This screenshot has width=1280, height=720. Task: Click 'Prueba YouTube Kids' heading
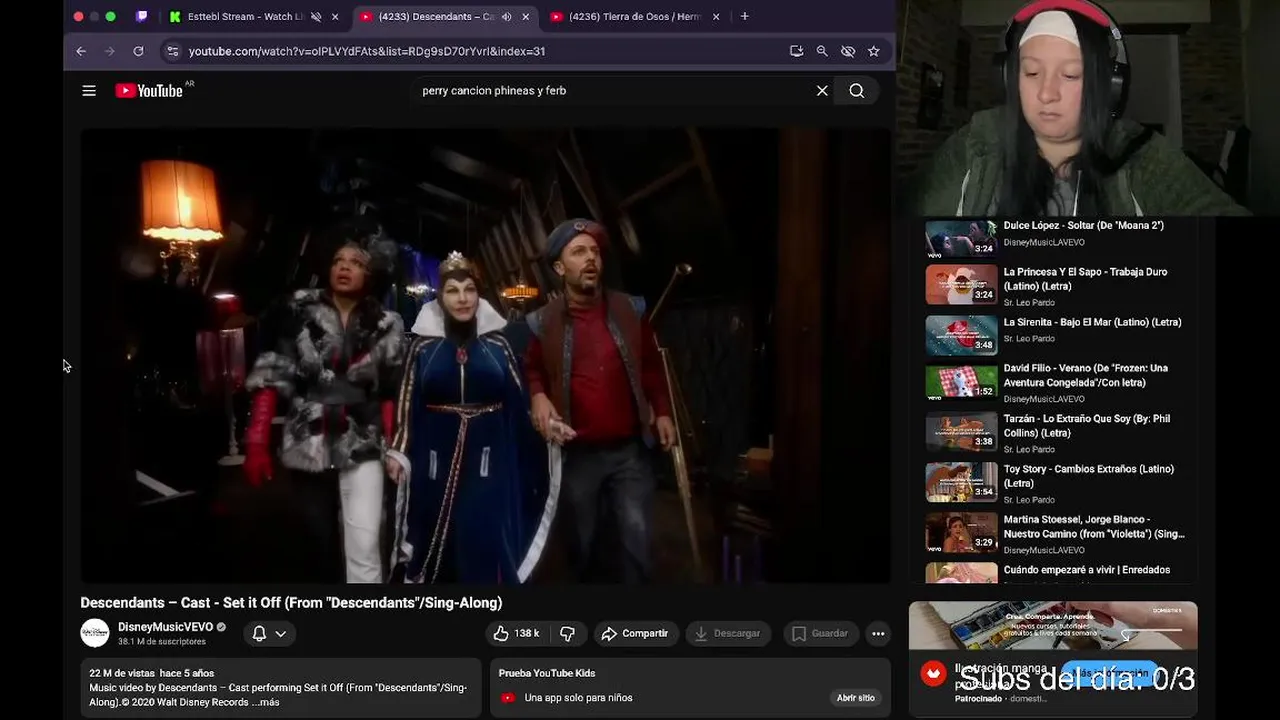(x=547, y=674)
